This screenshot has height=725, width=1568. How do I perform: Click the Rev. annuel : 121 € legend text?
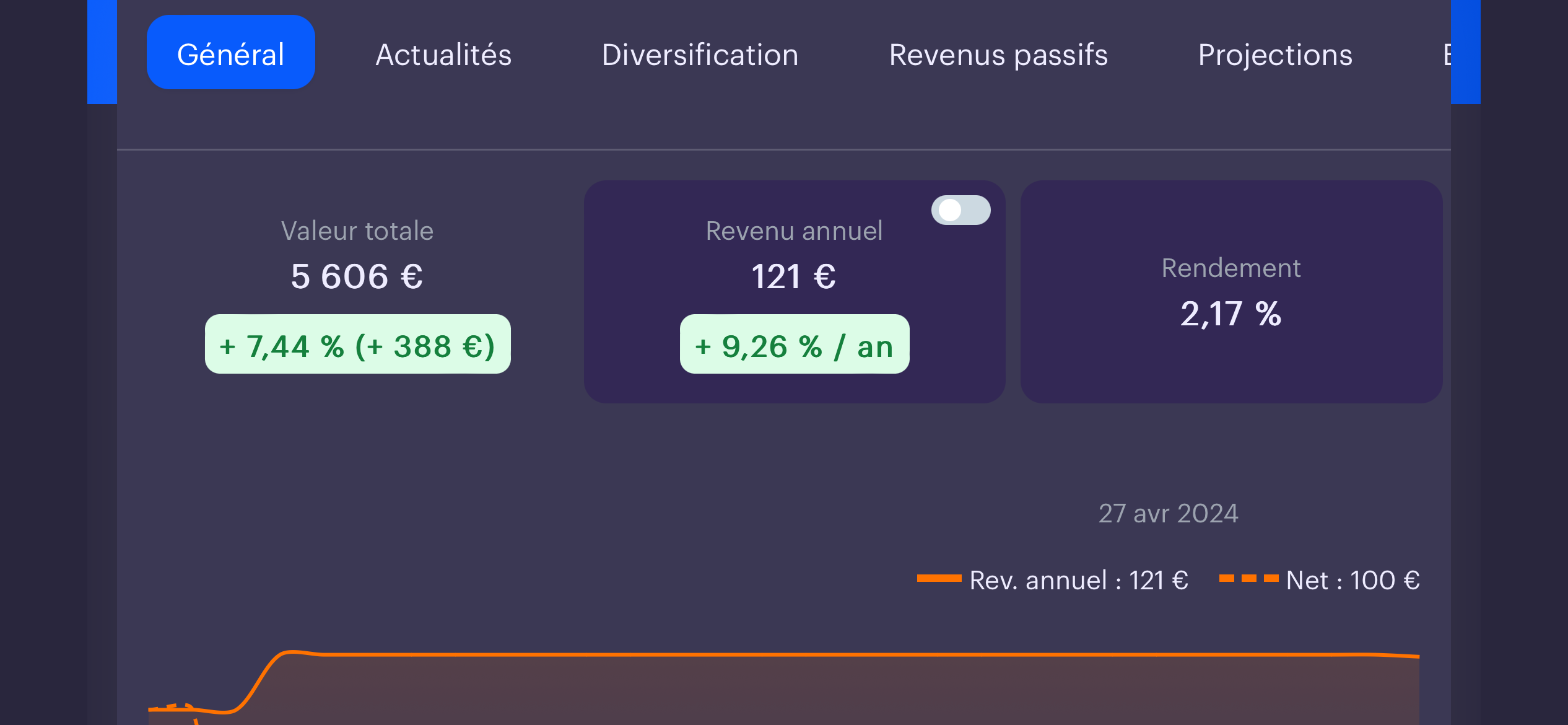coord(1078,581)
